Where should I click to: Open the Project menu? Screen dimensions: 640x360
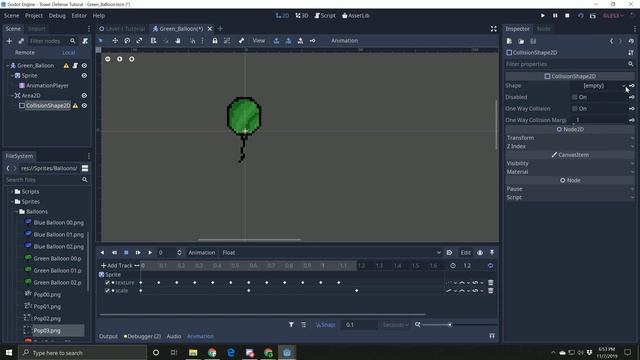click(x=34, y=16)
